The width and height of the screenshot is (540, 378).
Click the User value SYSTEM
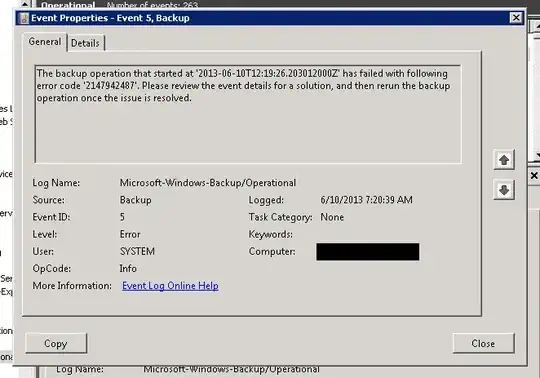pos(137,251)
